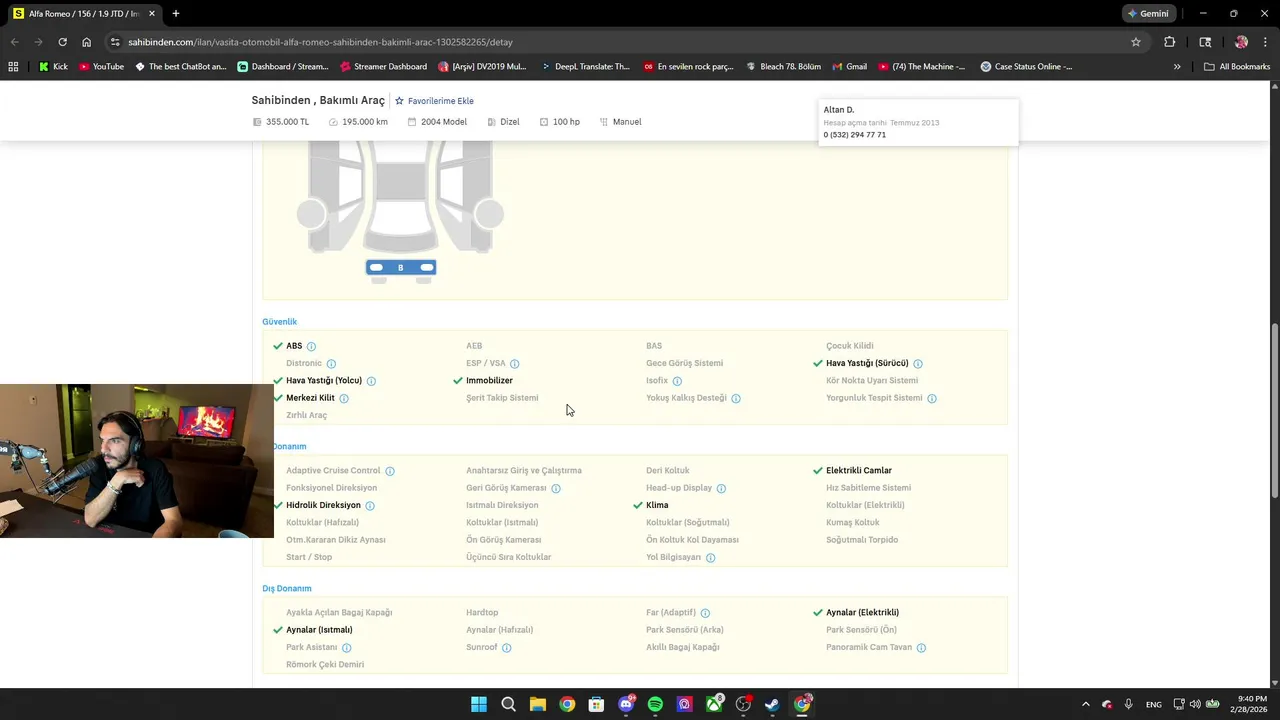1280x720 pixels.
Task: Click the Aynalar (Isıtmalı) feature text
Action: pos(319,630)
